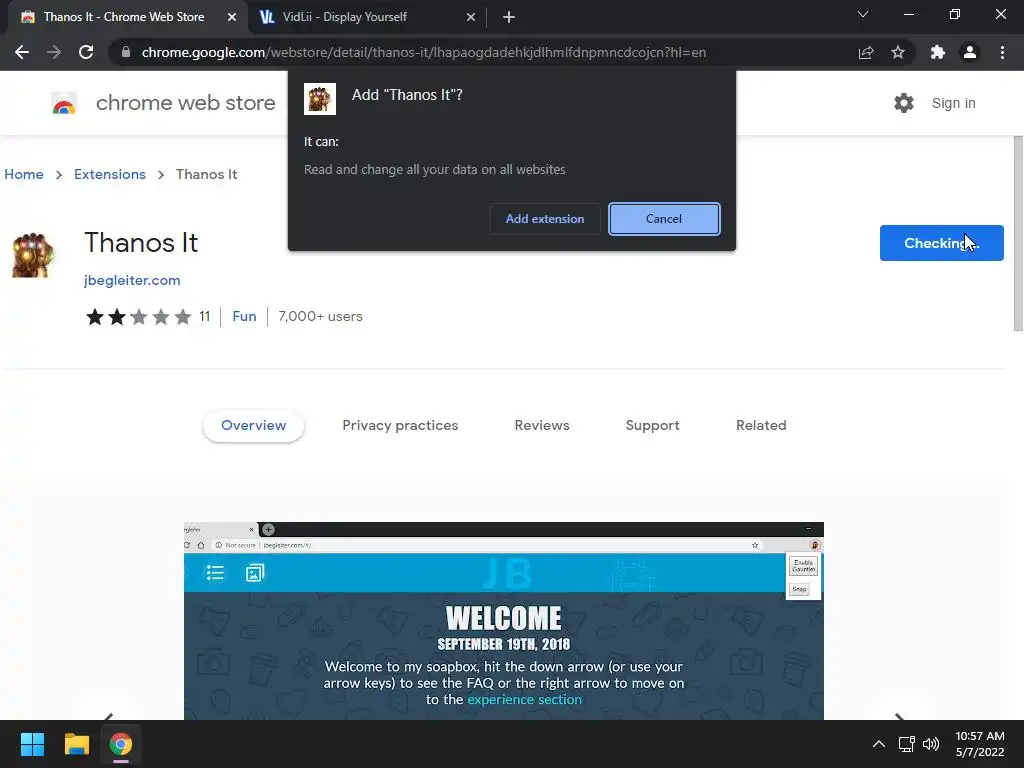Viewport: 1024px width, 768px height.
Task: Click the blue Checking button
Action: (942, 243)
